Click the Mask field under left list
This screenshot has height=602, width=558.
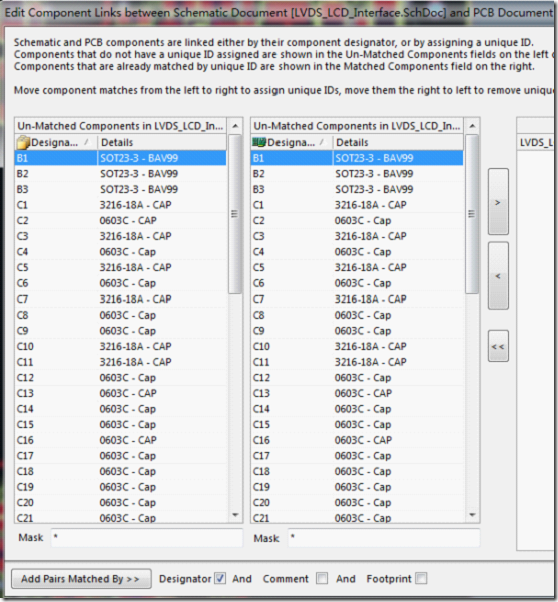(x=147, y=537)
